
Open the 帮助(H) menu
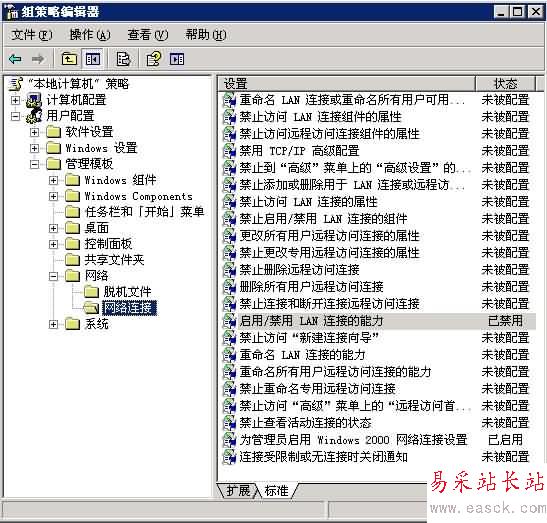tap(206, 35)
